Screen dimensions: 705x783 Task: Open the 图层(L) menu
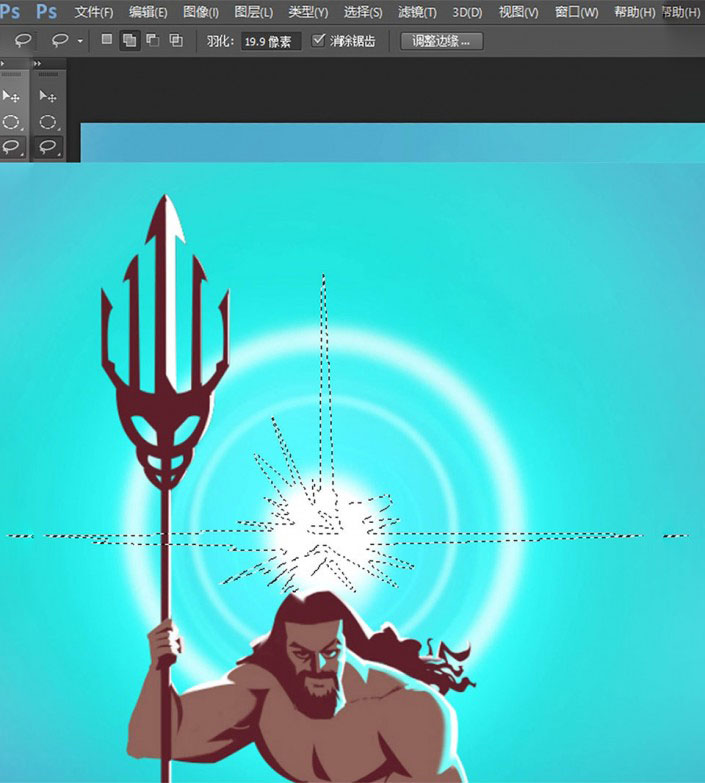click(254, 12)
